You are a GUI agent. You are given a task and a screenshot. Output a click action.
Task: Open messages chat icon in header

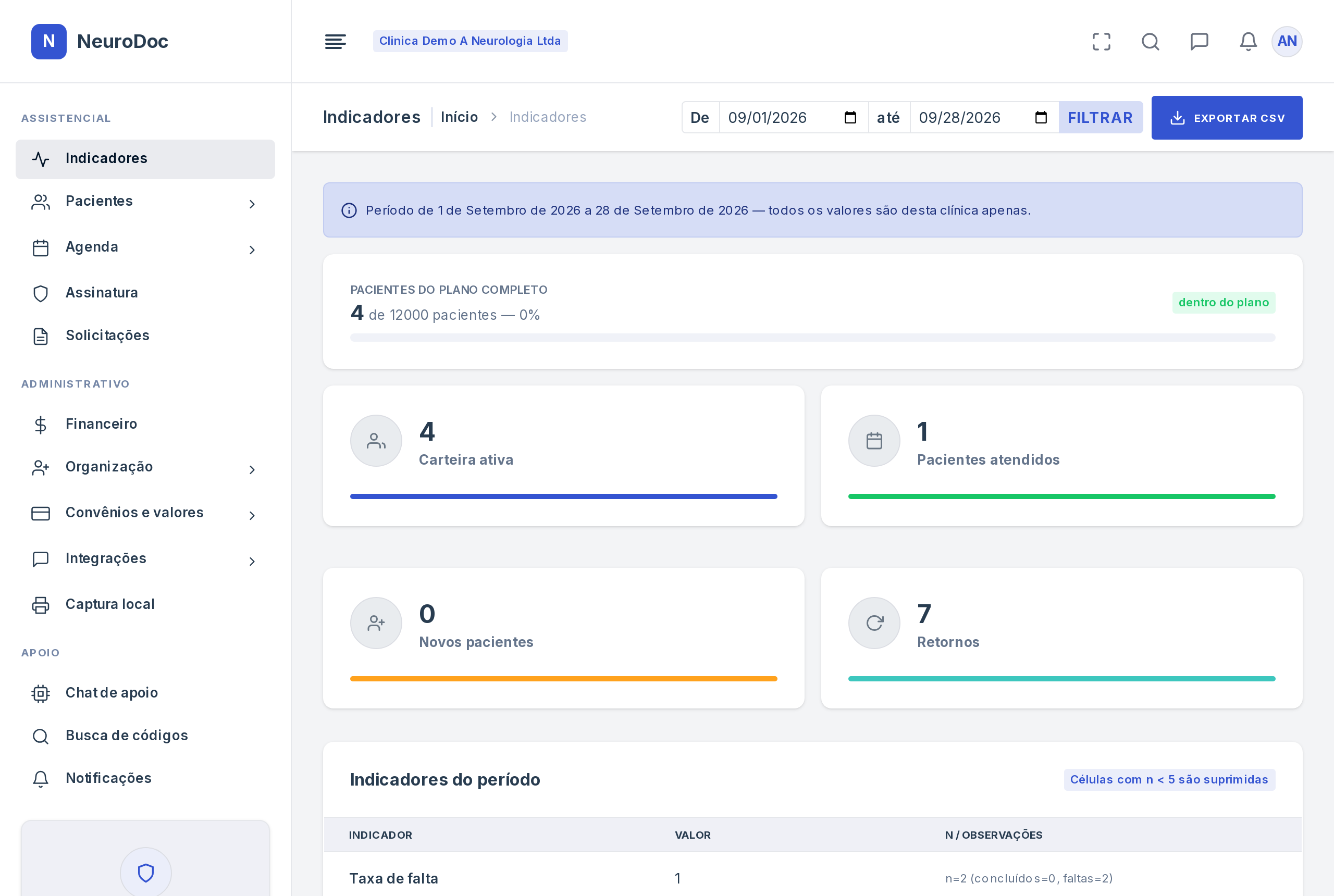pyautogui.click(x=1199, y=41)
